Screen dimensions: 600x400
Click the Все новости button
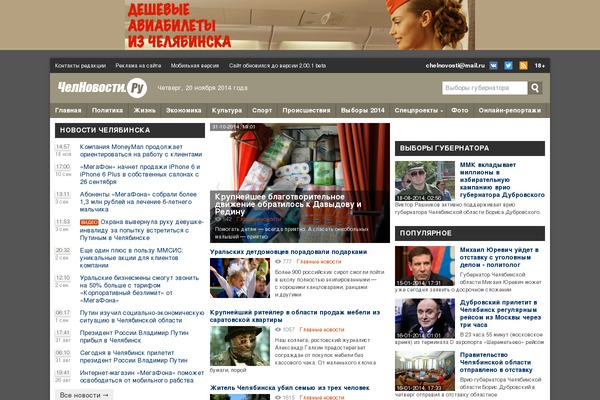[x=84, y=395]
